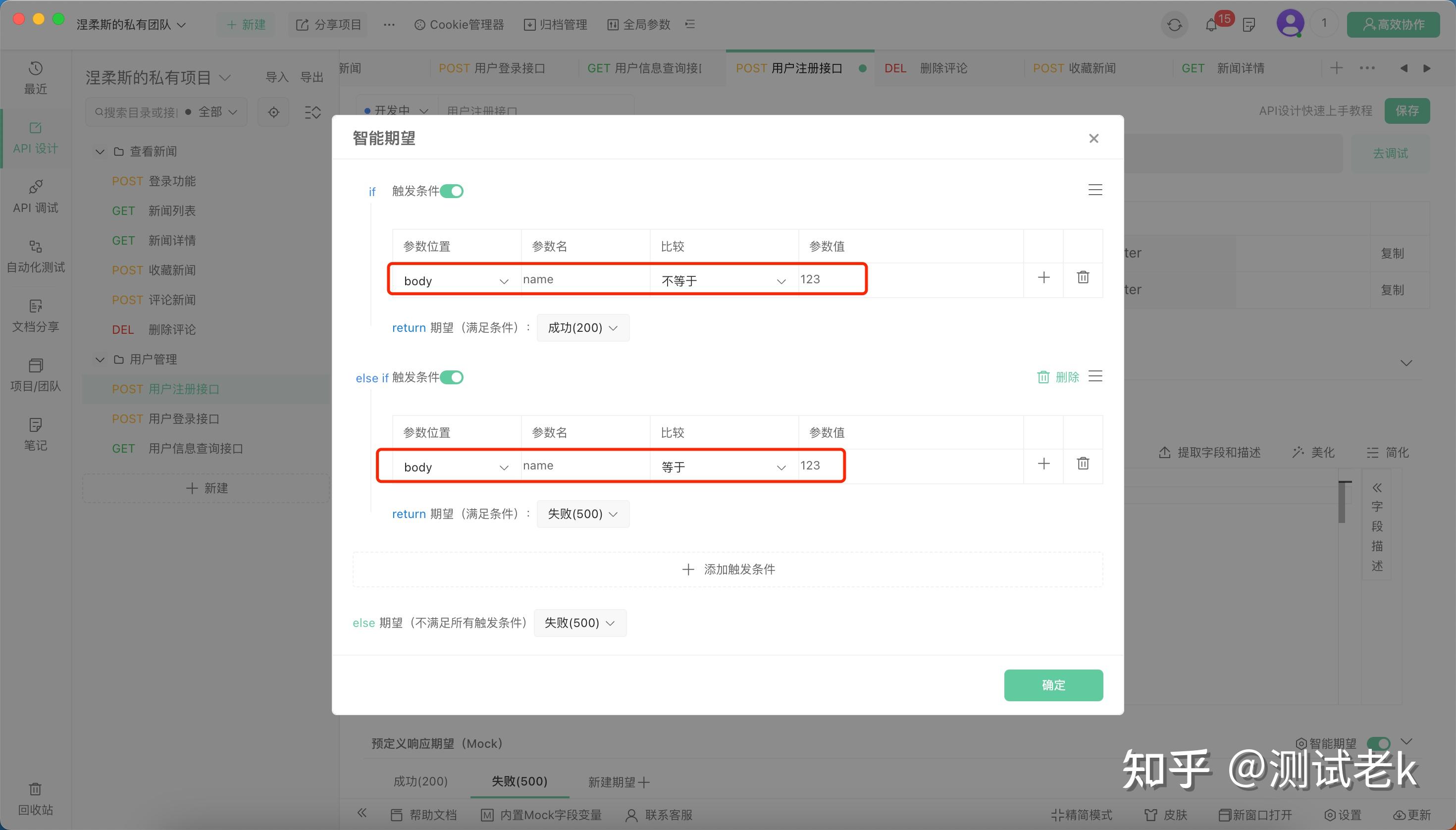
Task: Open the 自动化测试 panel
Action: click(x=35, y=256)
